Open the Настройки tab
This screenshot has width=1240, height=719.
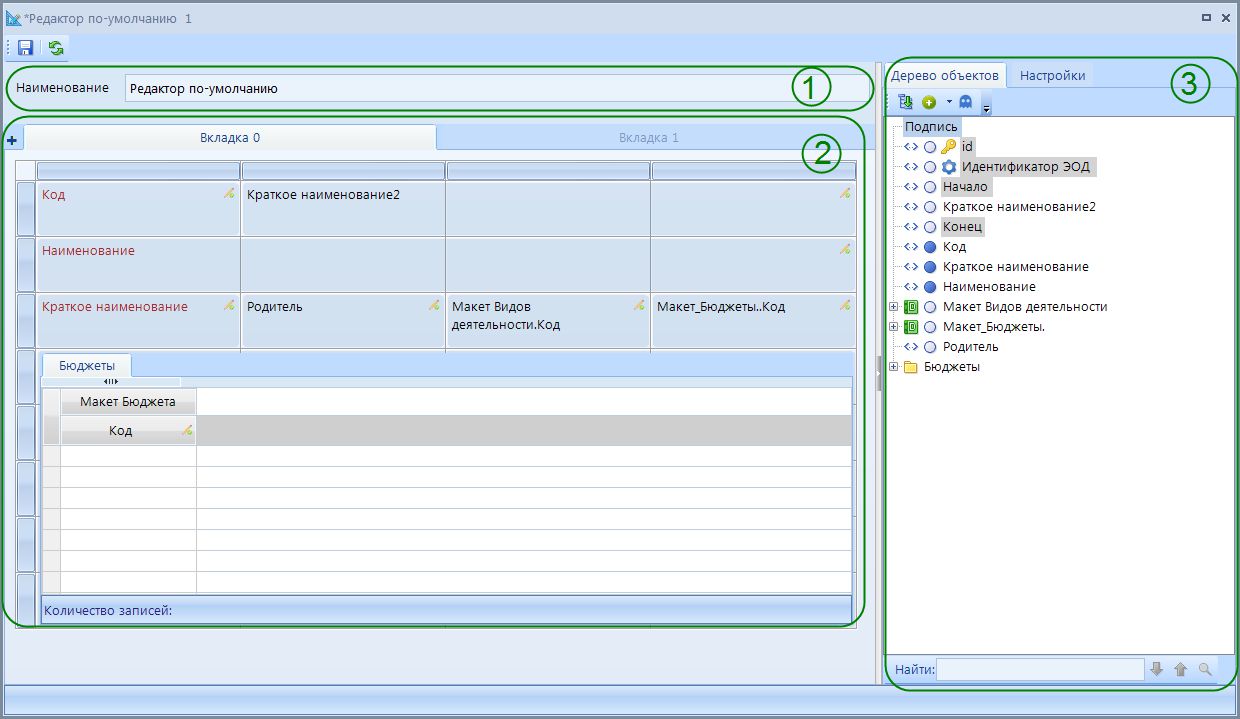pos(1052,75)
